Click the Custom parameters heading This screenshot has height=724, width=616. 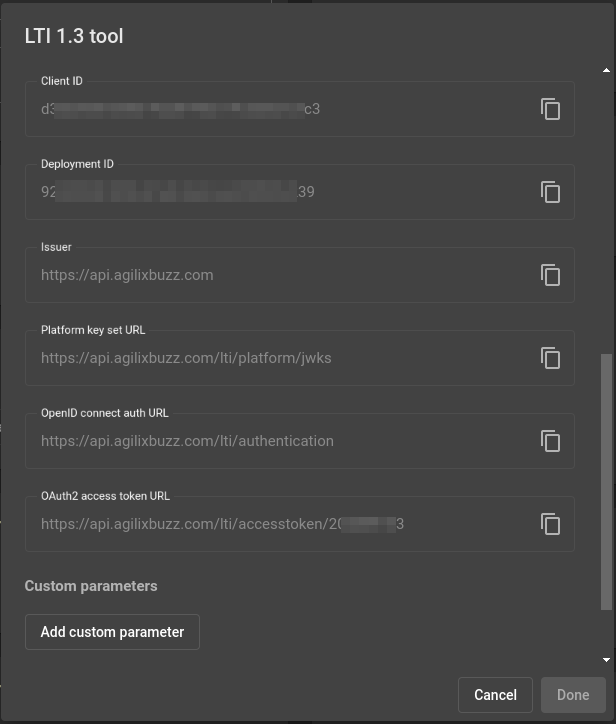(91, 586)
